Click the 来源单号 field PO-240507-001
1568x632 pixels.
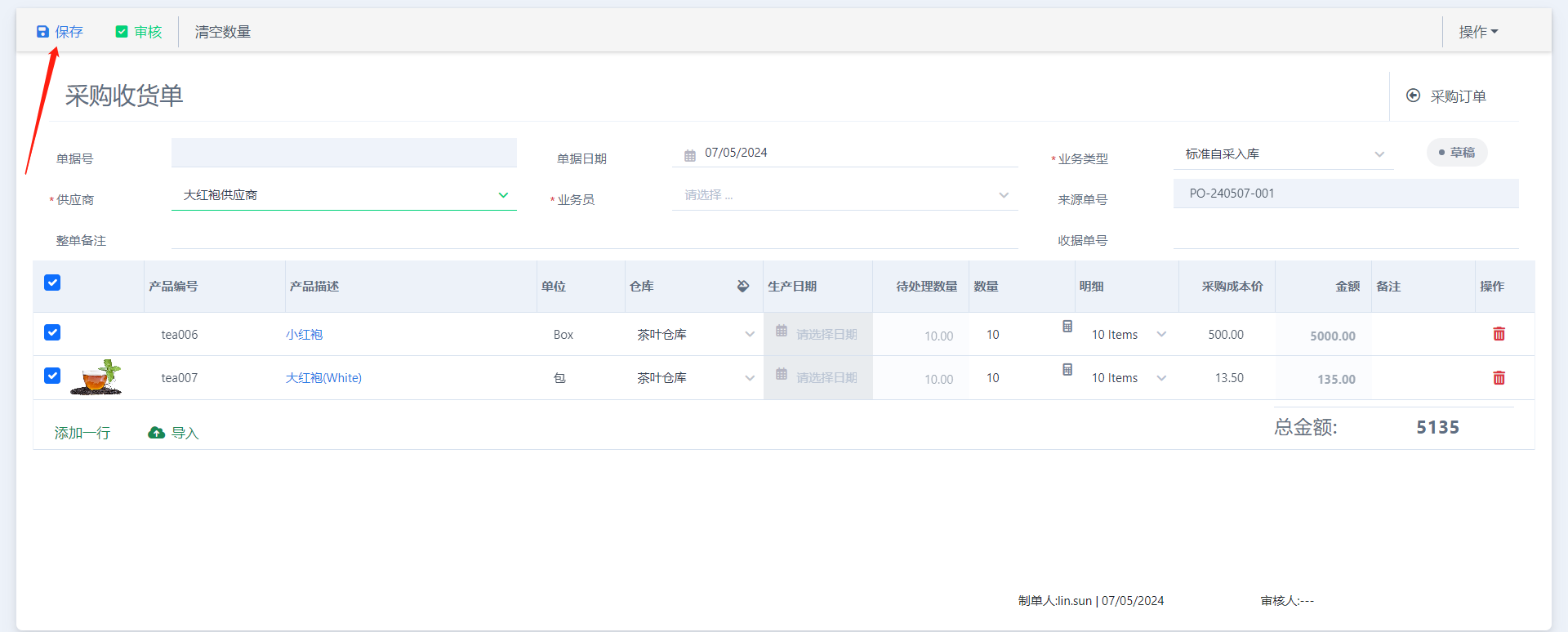click(x=1346, y=194)
